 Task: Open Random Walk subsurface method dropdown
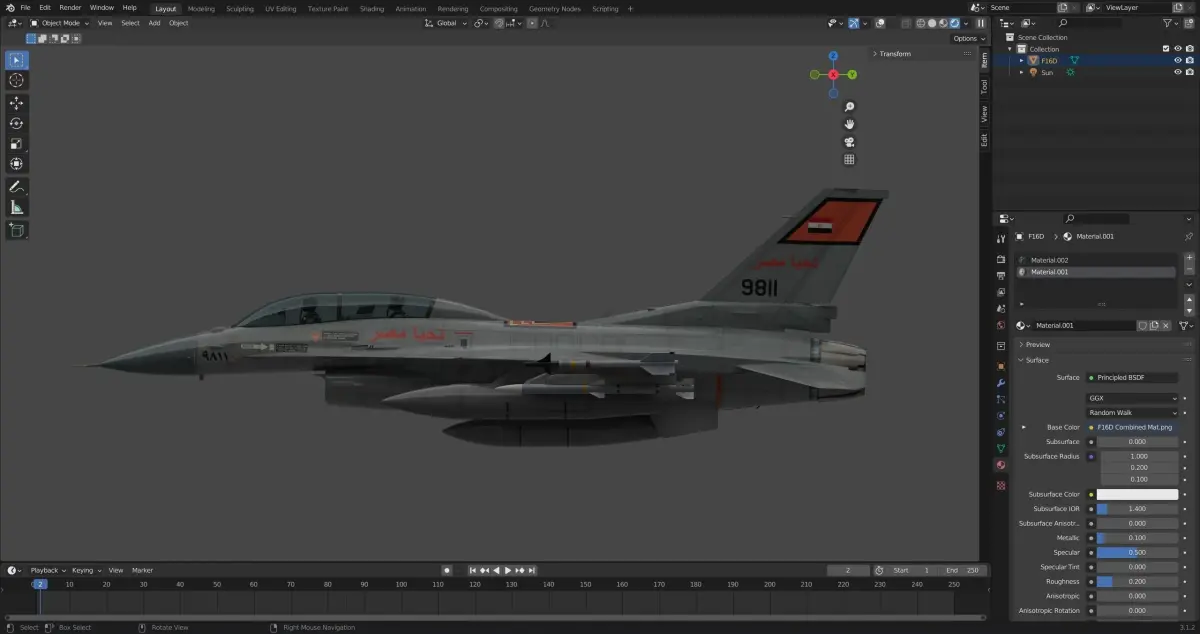point(1133,412)
